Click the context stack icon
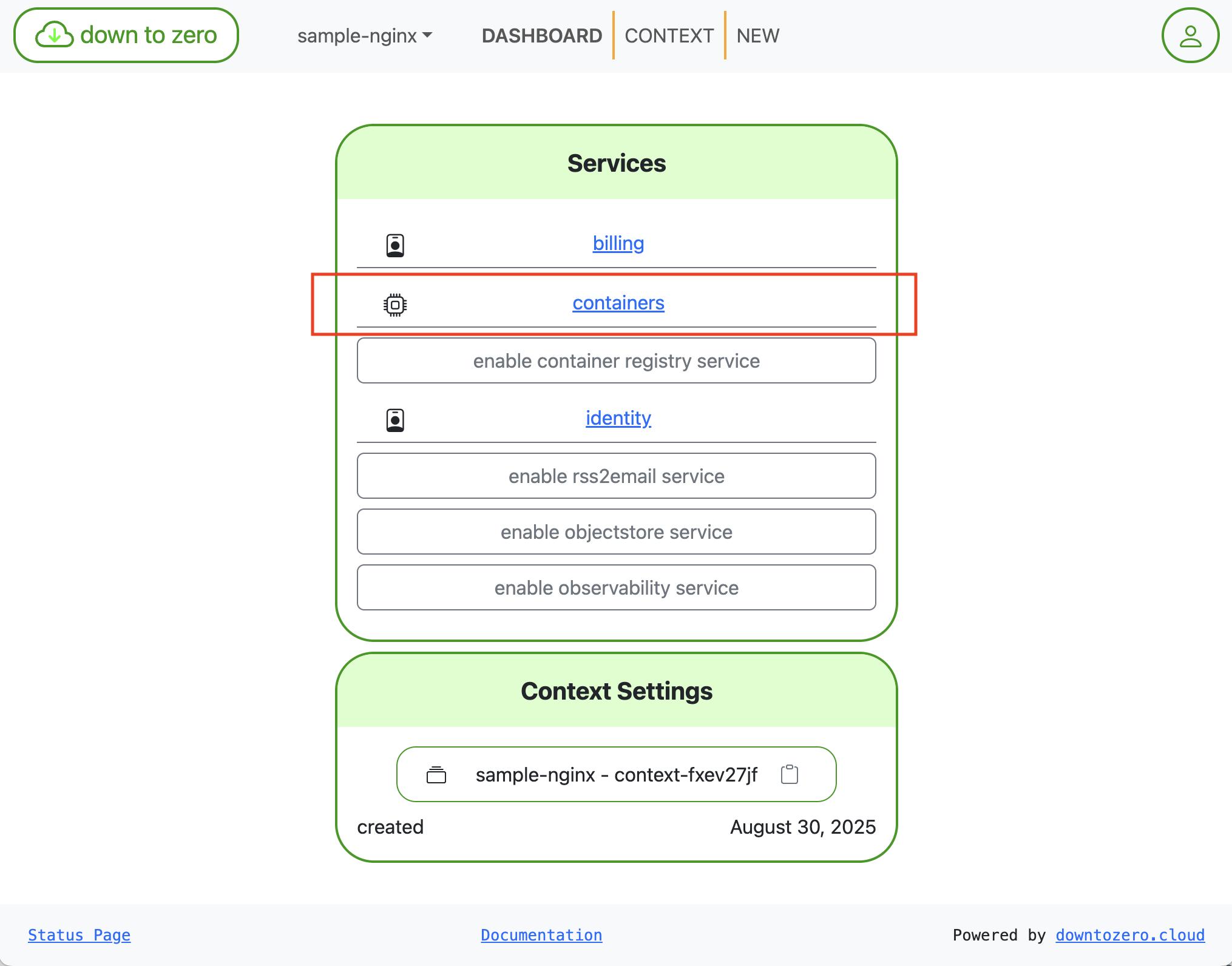1232x966 pixels. pos(436,775)
